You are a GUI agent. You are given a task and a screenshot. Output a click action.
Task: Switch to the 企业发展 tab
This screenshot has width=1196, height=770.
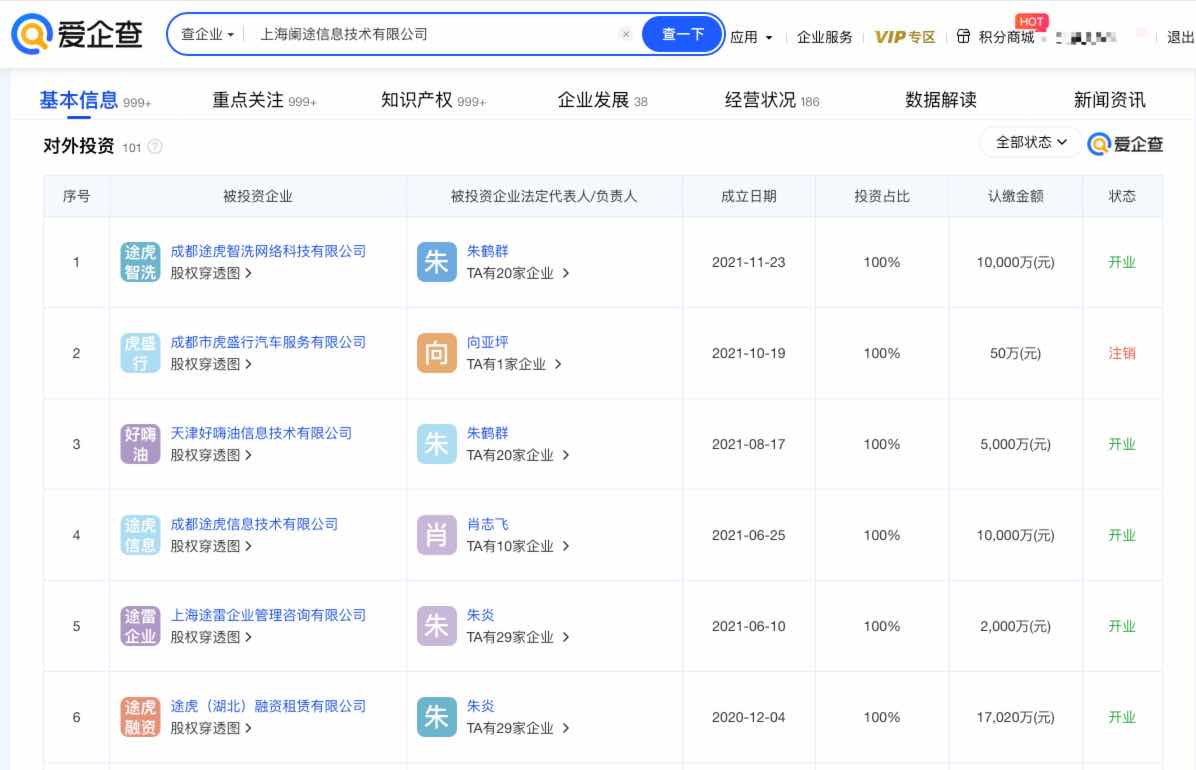(603, 100)
